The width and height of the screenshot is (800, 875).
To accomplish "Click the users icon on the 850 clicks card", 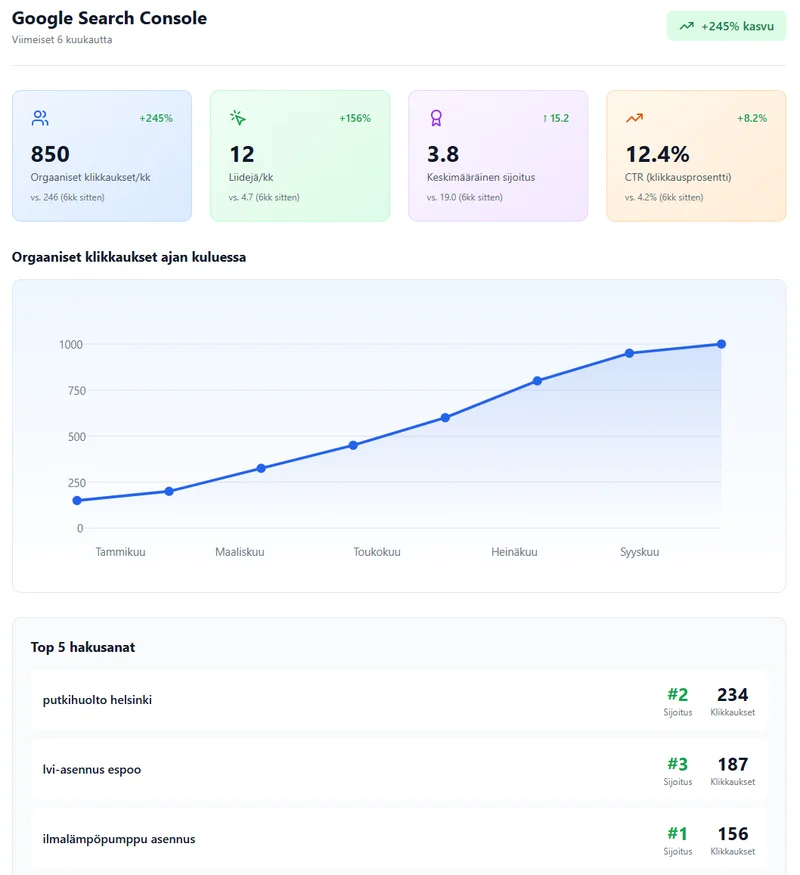I will coord(40,118).
